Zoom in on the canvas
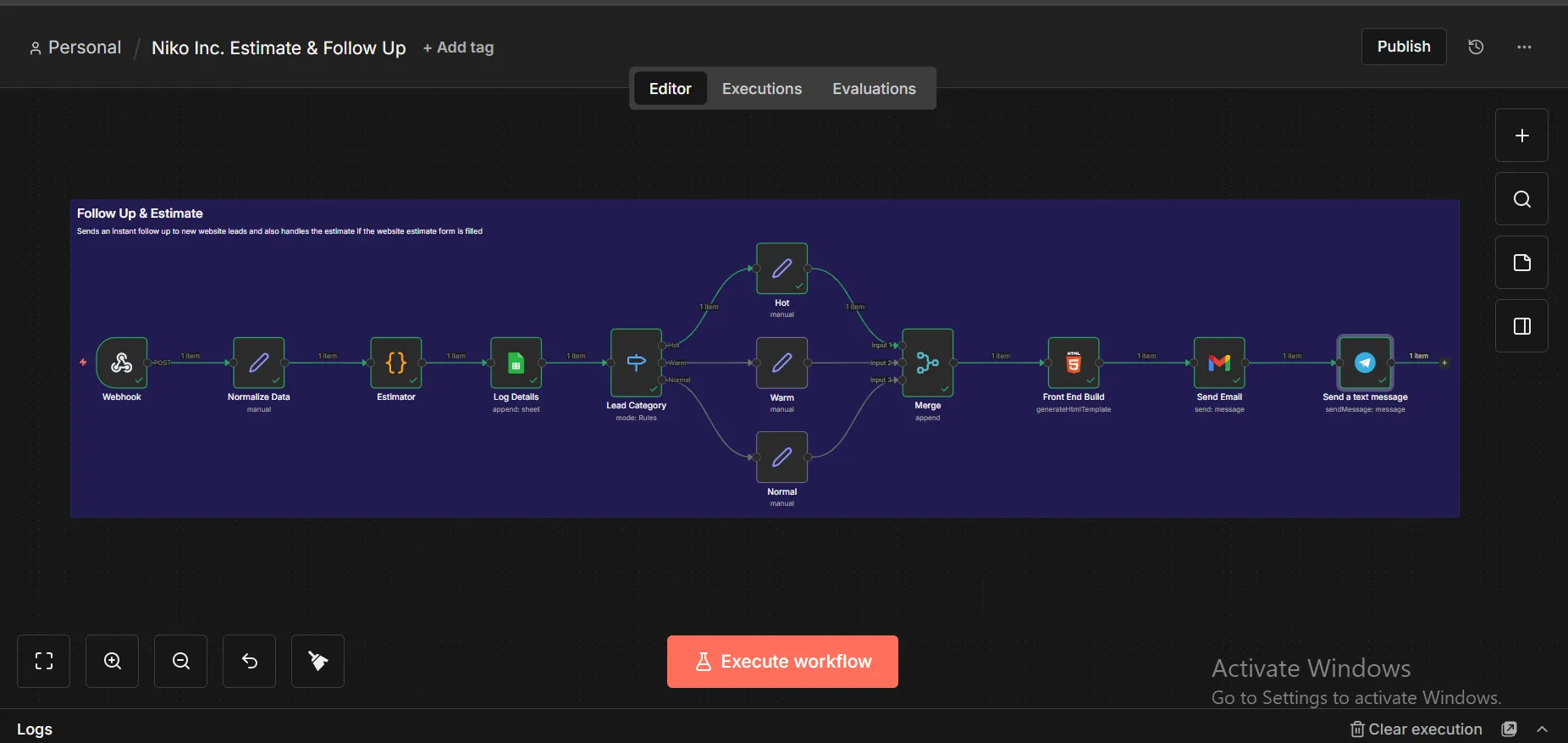 click(x=113, y=661)
